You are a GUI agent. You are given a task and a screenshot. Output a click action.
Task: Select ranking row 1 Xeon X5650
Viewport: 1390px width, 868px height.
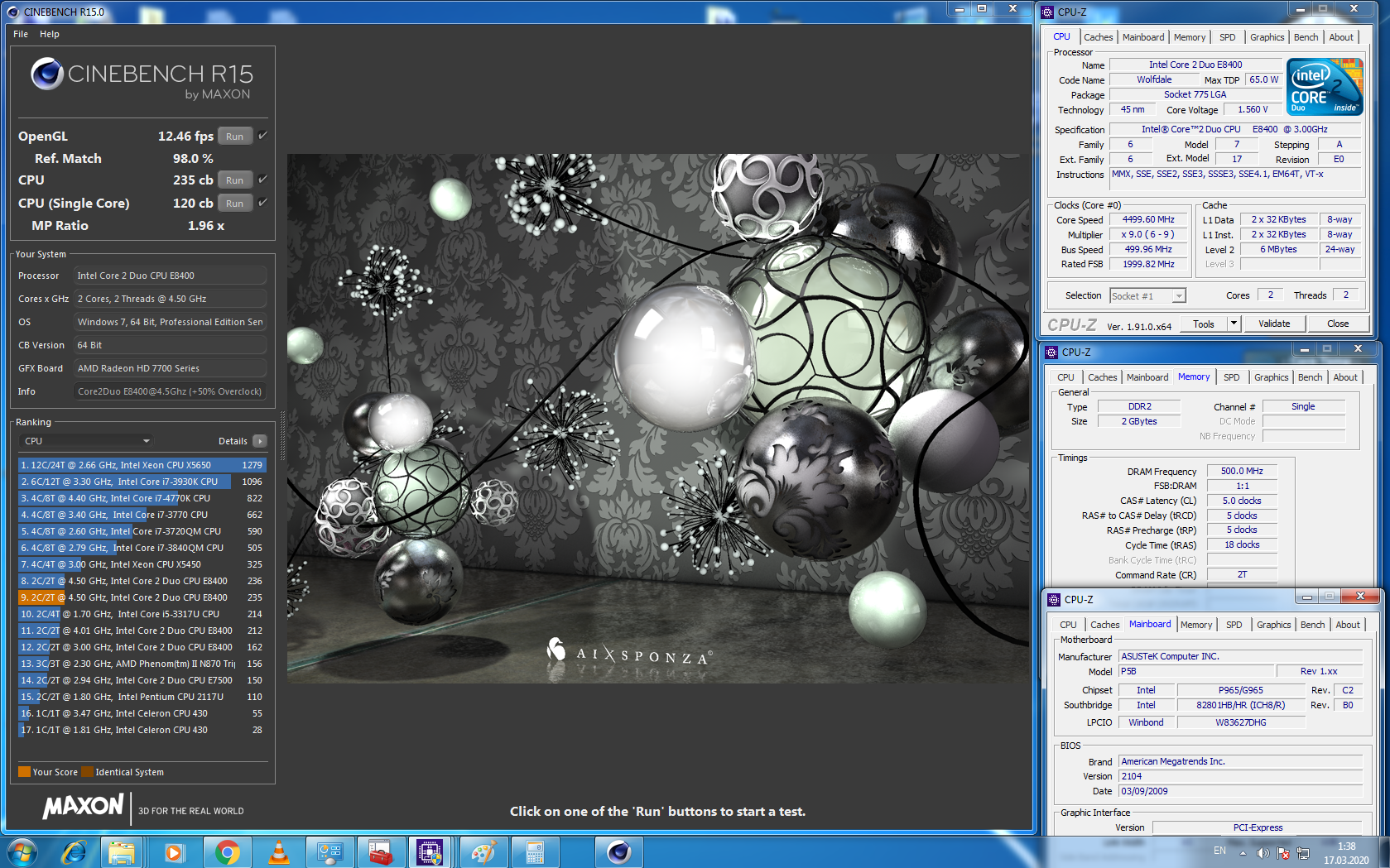[142, 465]
